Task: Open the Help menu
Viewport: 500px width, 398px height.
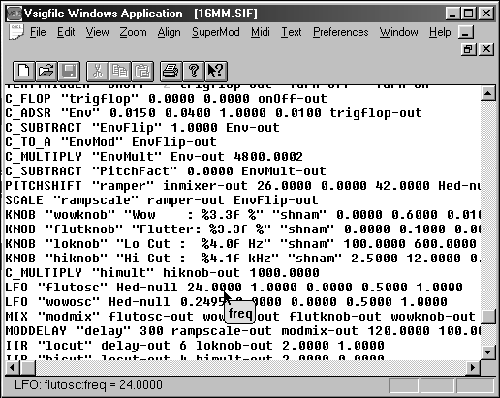Action: [x=440, y=32]
